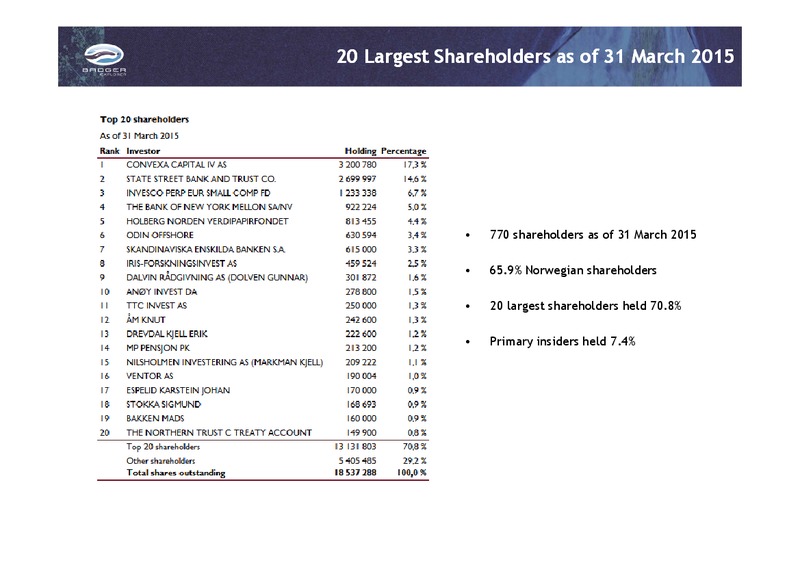
Task: Click the 'Percentage' column header
Action: coord(404,151)
